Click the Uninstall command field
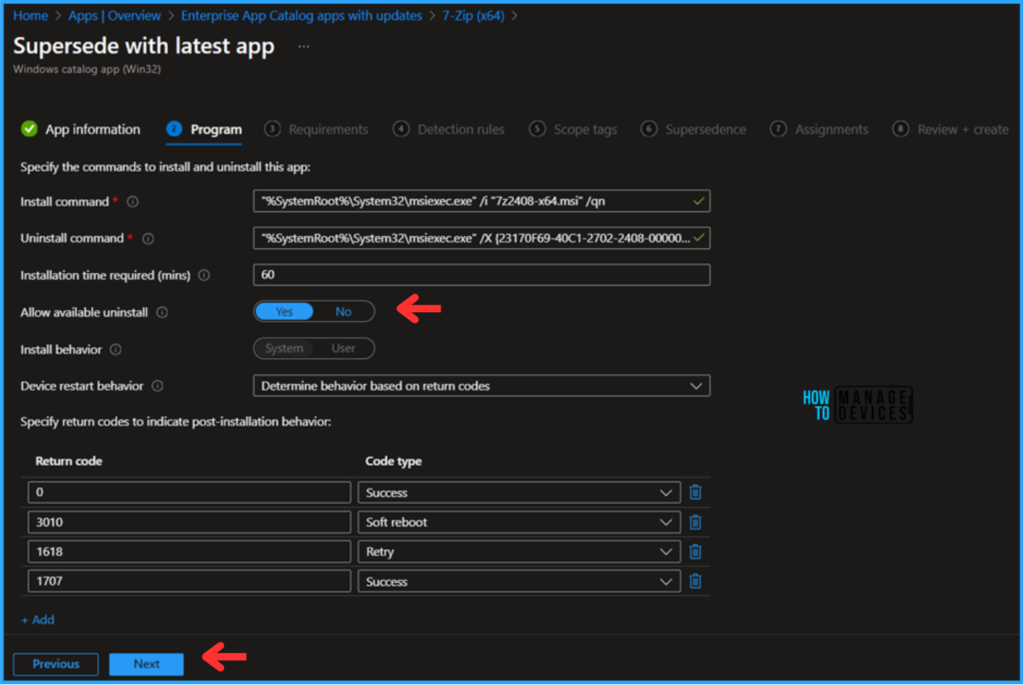This screenshot has height=685, width=1024. pos(481,238)
